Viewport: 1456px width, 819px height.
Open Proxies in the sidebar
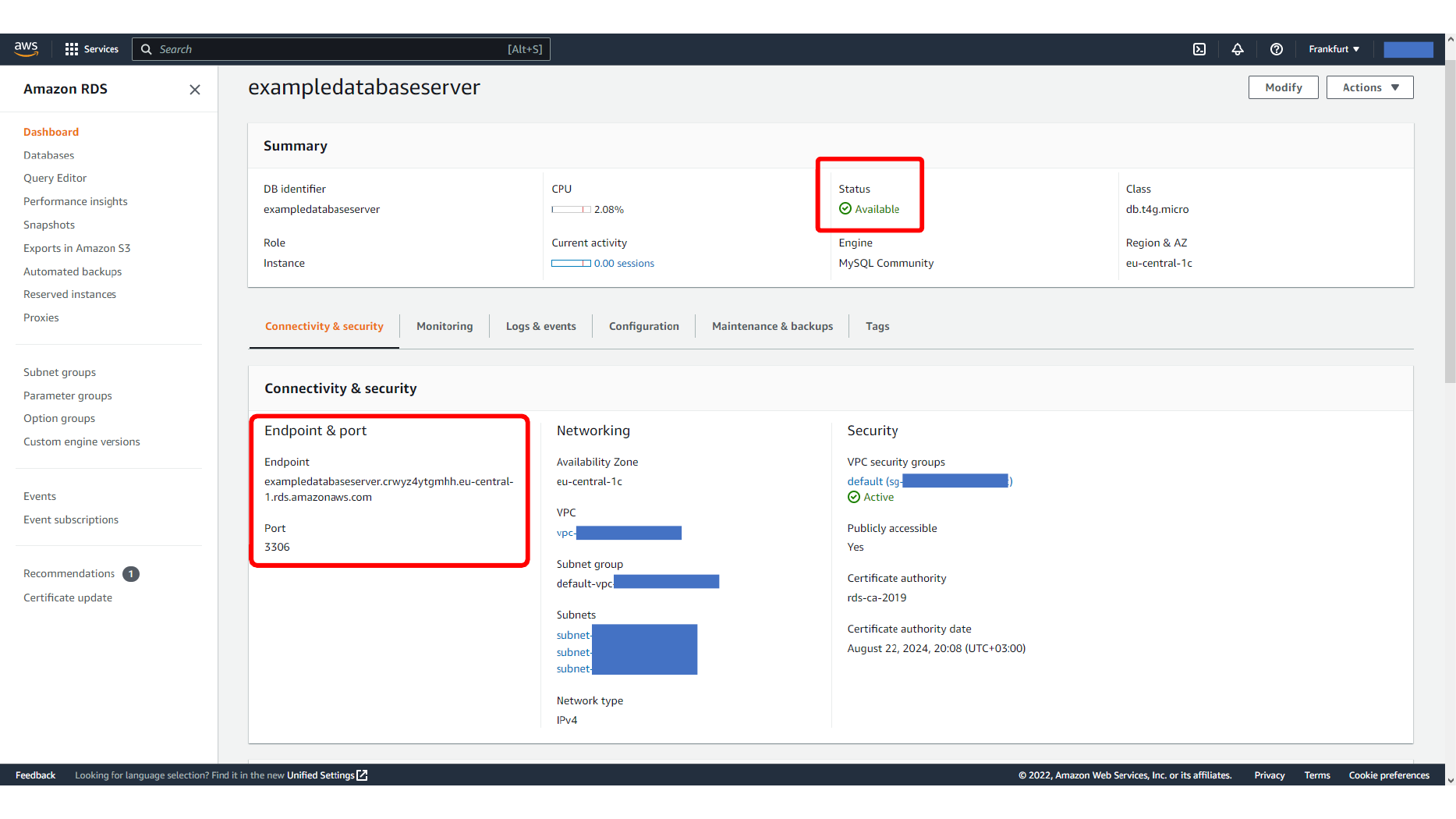41,317
